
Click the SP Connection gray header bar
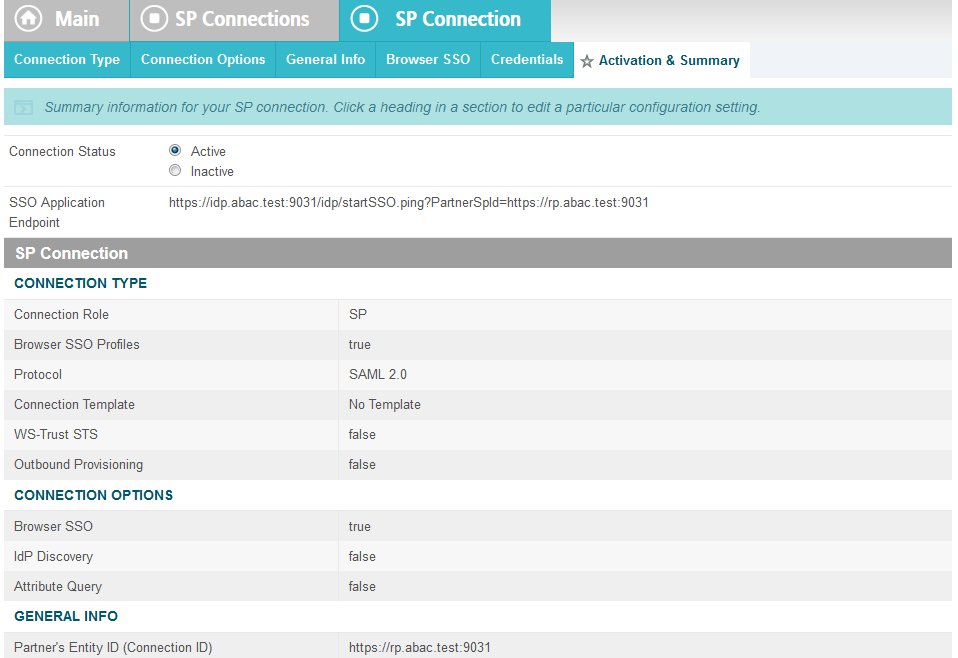point(478,253)
